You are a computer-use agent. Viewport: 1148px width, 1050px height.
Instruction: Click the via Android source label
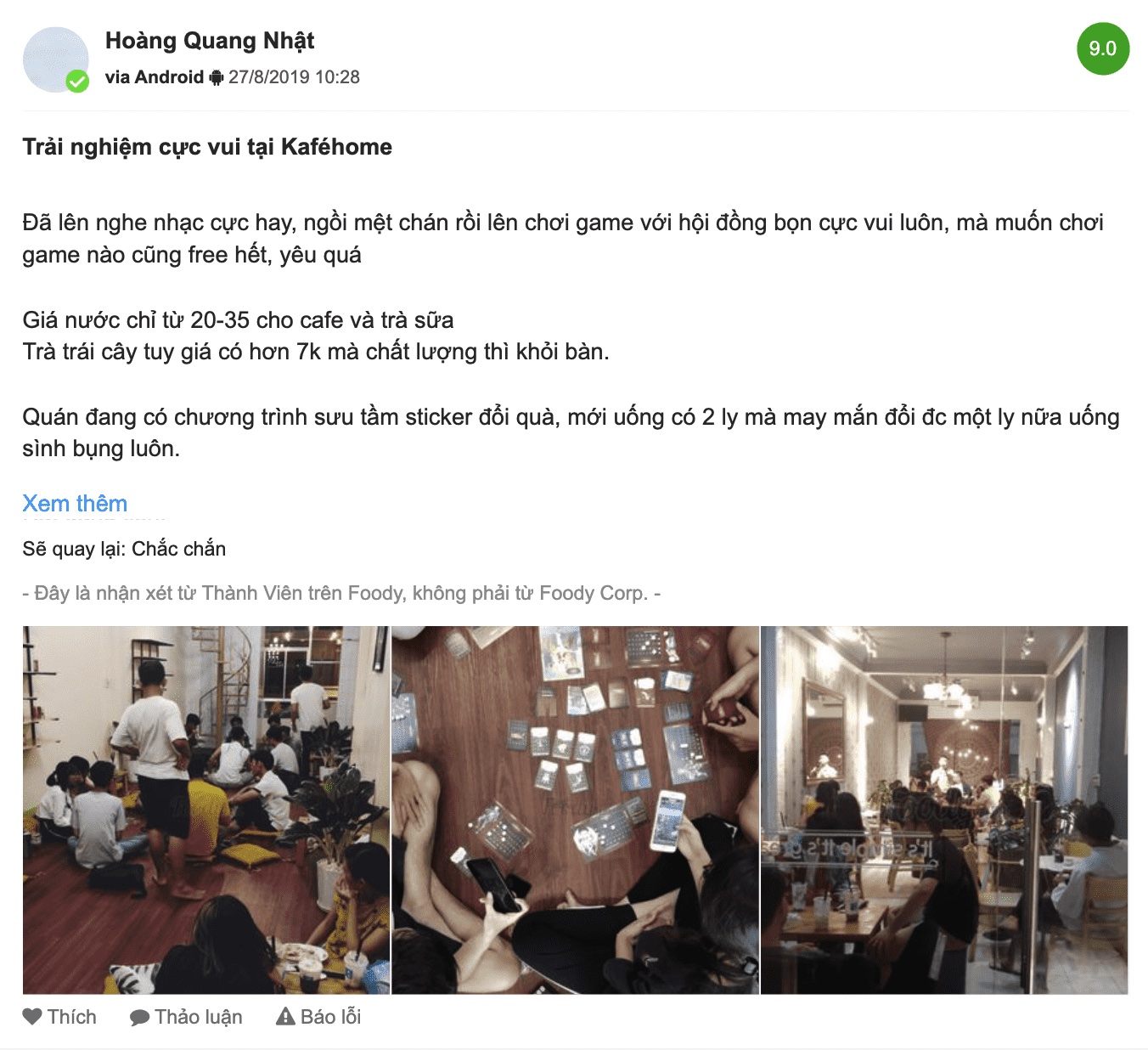[155, 77]
